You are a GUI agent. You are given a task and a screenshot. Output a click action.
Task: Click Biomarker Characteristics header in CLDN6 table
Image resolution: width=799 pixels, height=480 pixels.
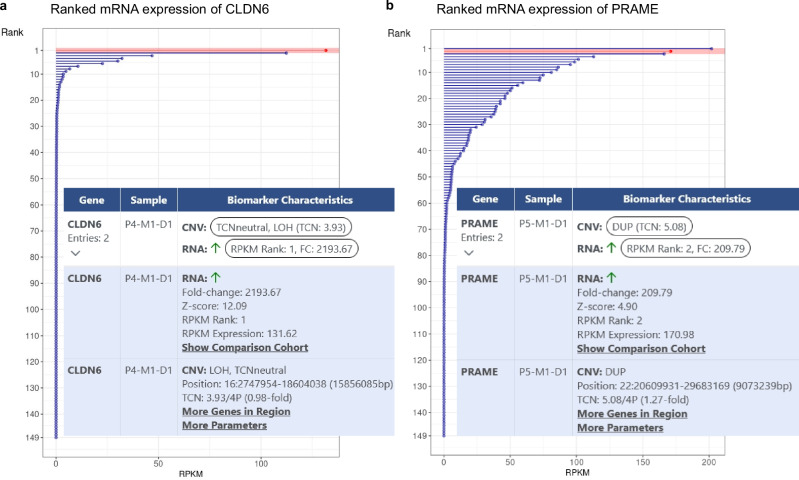(x=289, y=200)
